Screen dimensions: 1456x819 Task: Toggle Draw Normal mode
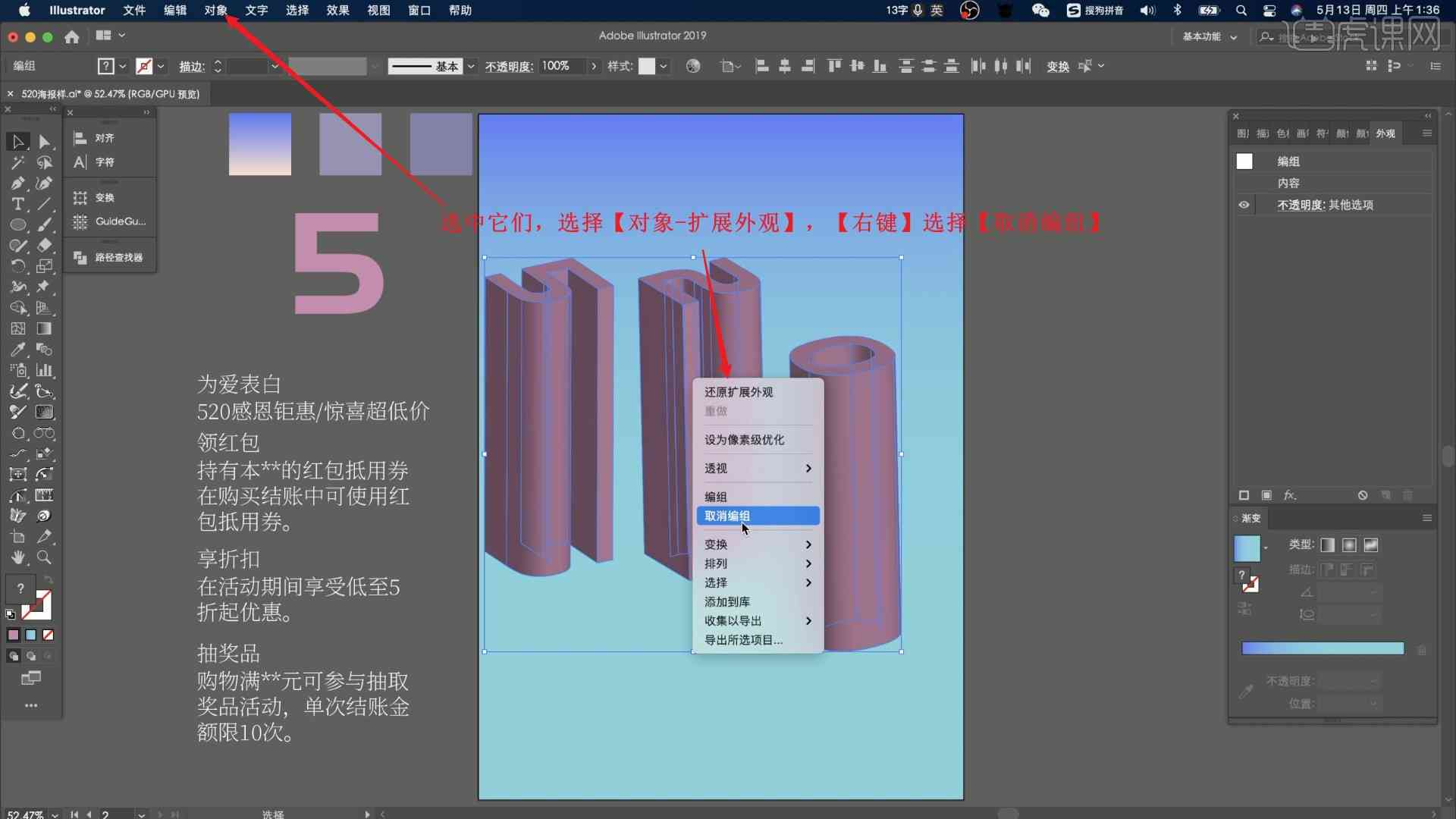pyautogui.click(x=13, y=656)
